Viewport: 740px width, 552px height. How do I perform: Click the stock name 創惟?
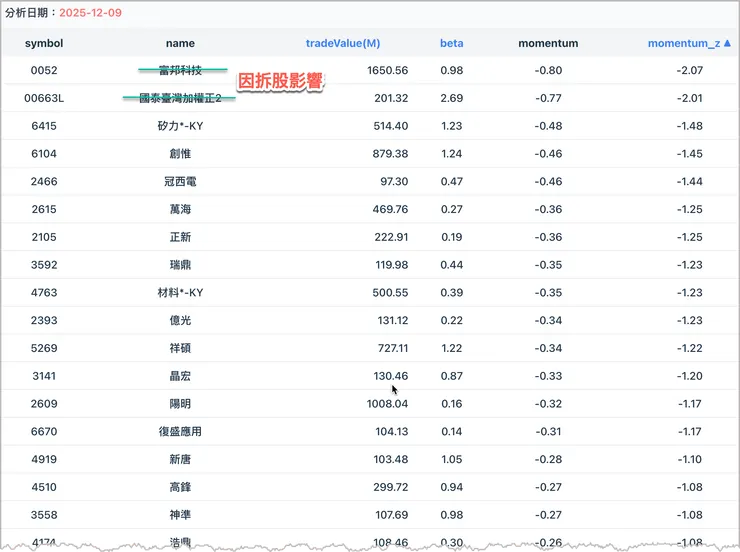(x=180, y=154)
